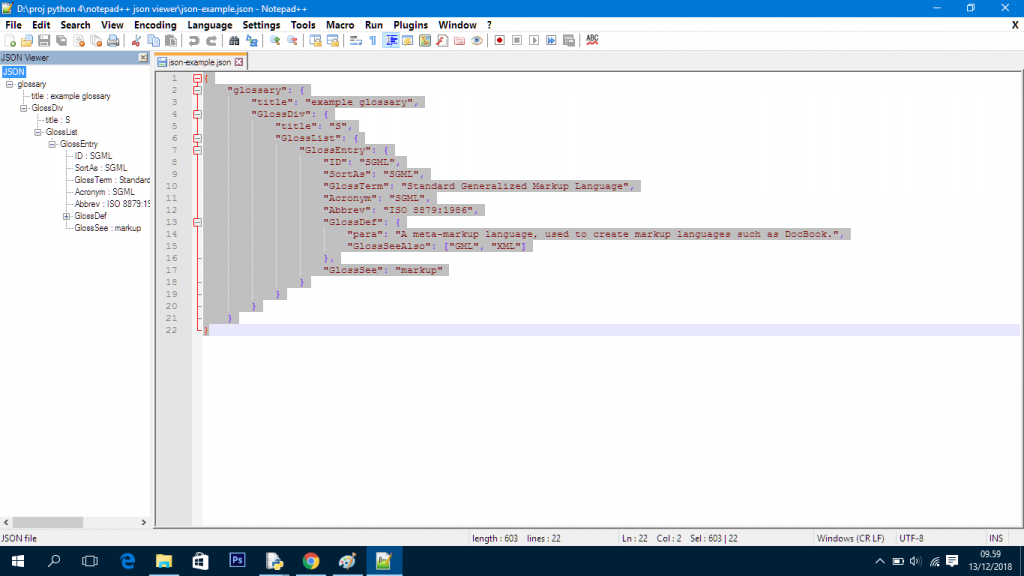
Task: Expand the GlossDef tree node
Action: 66,216
